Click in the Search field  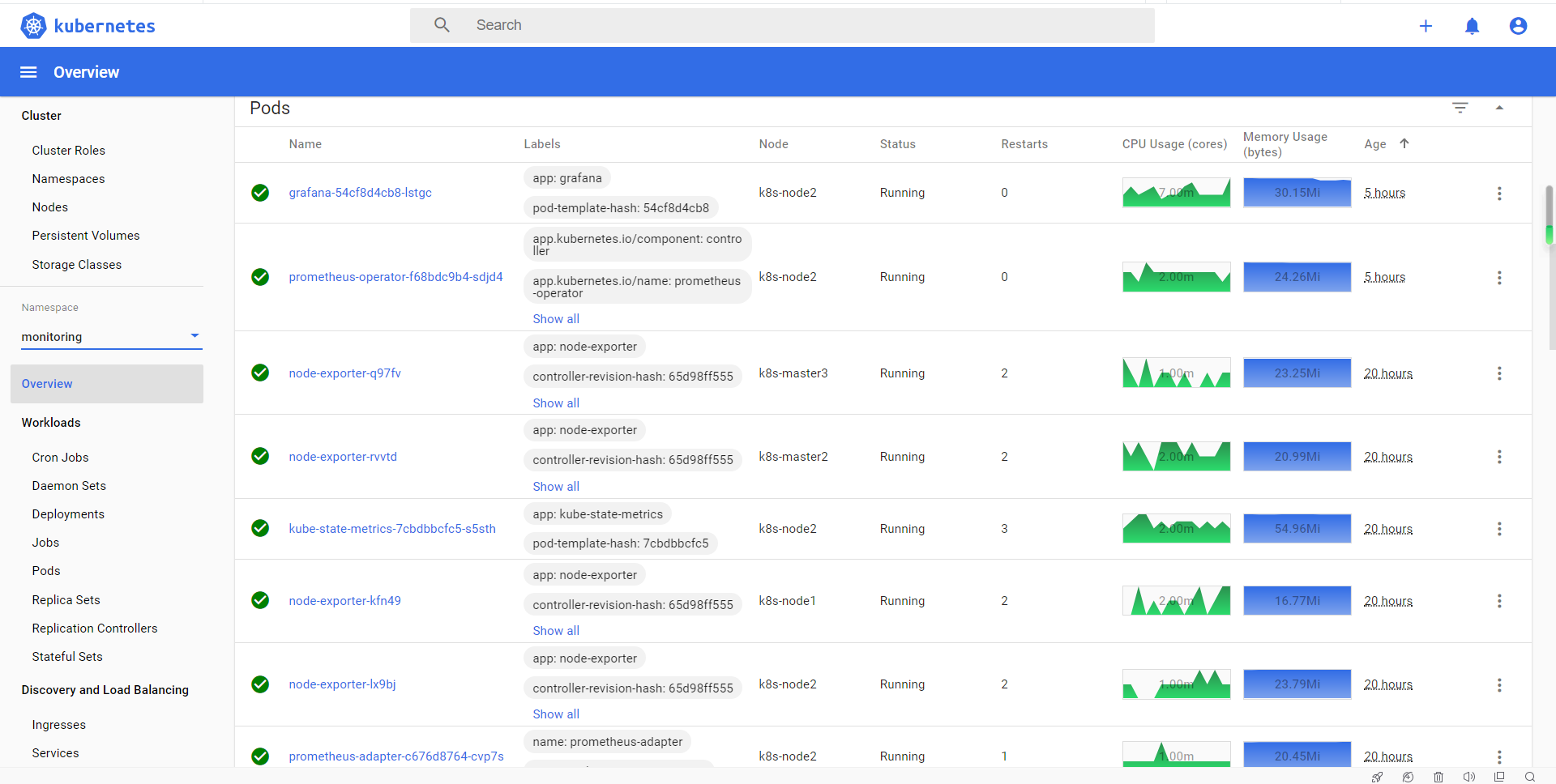[x=782, y=25]
